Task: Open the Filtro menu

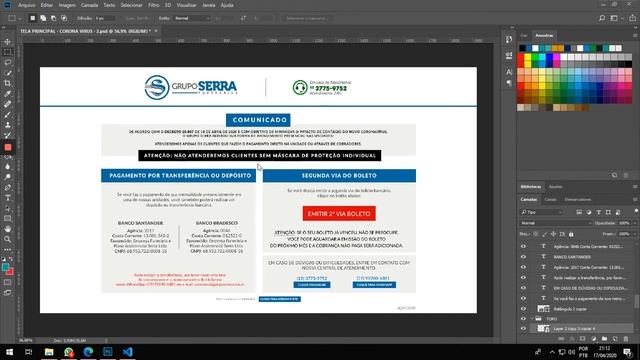Action: click(153, 5)
